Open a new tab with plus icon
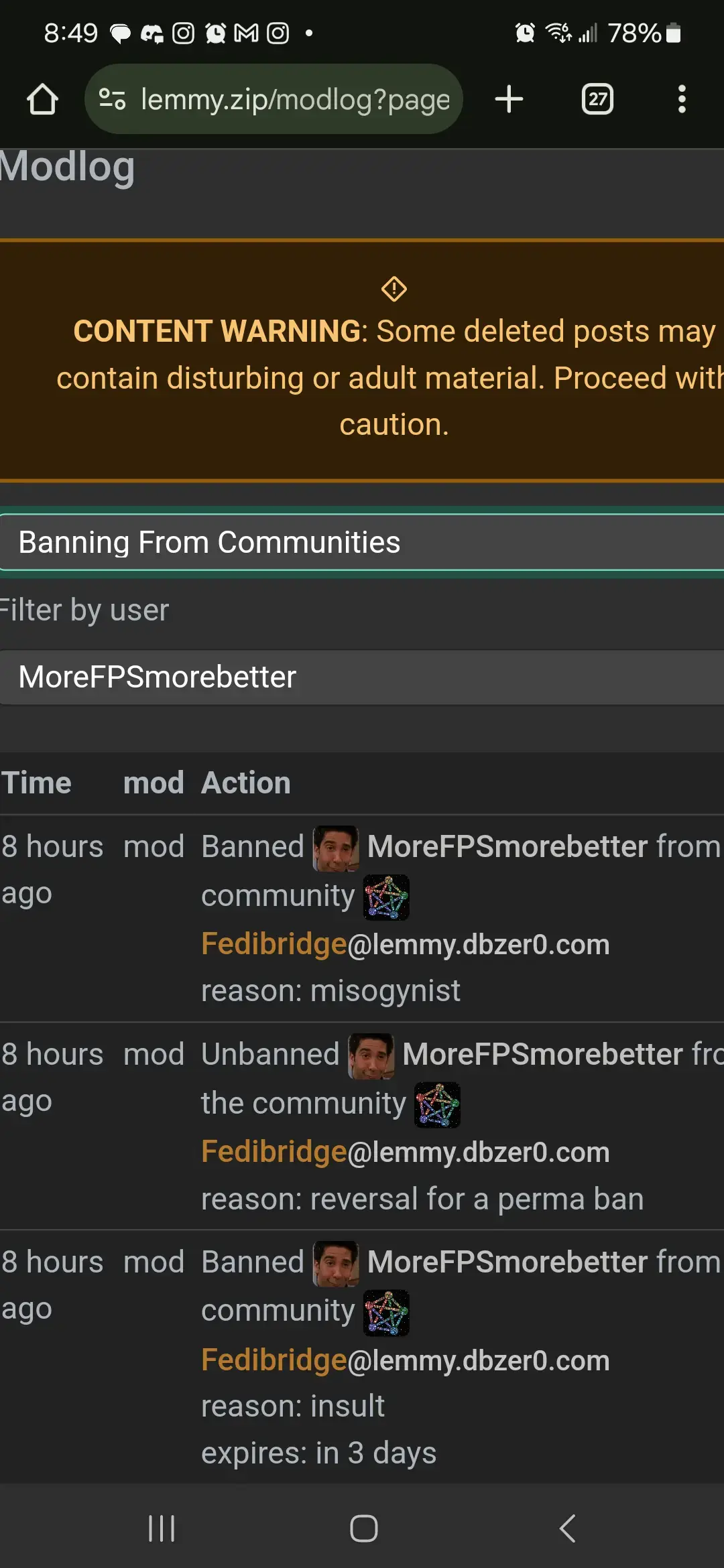Viewport: 724px width, 1568px height. 509,99
